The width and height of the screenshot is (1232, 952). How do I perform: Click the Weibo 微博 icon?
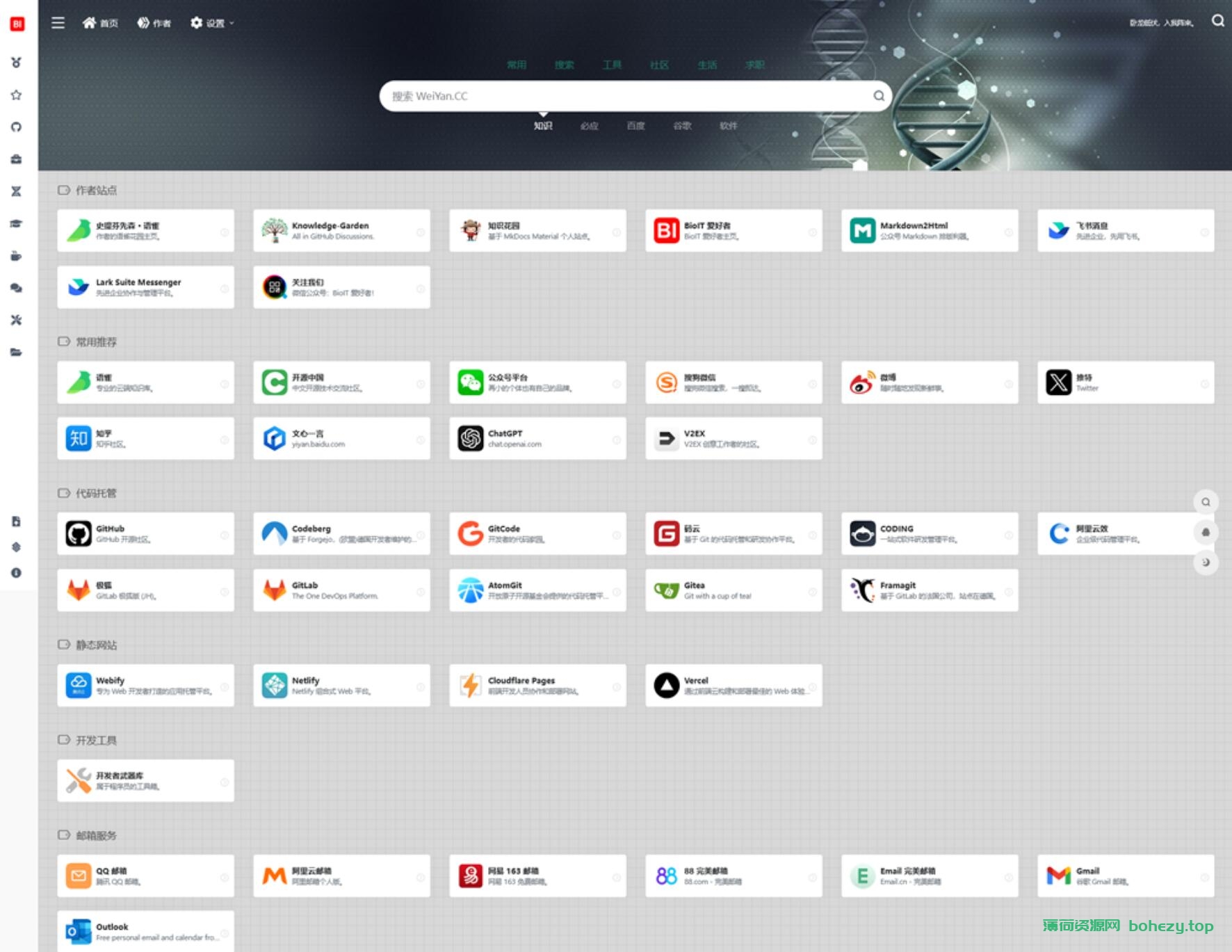click(862, 382)
